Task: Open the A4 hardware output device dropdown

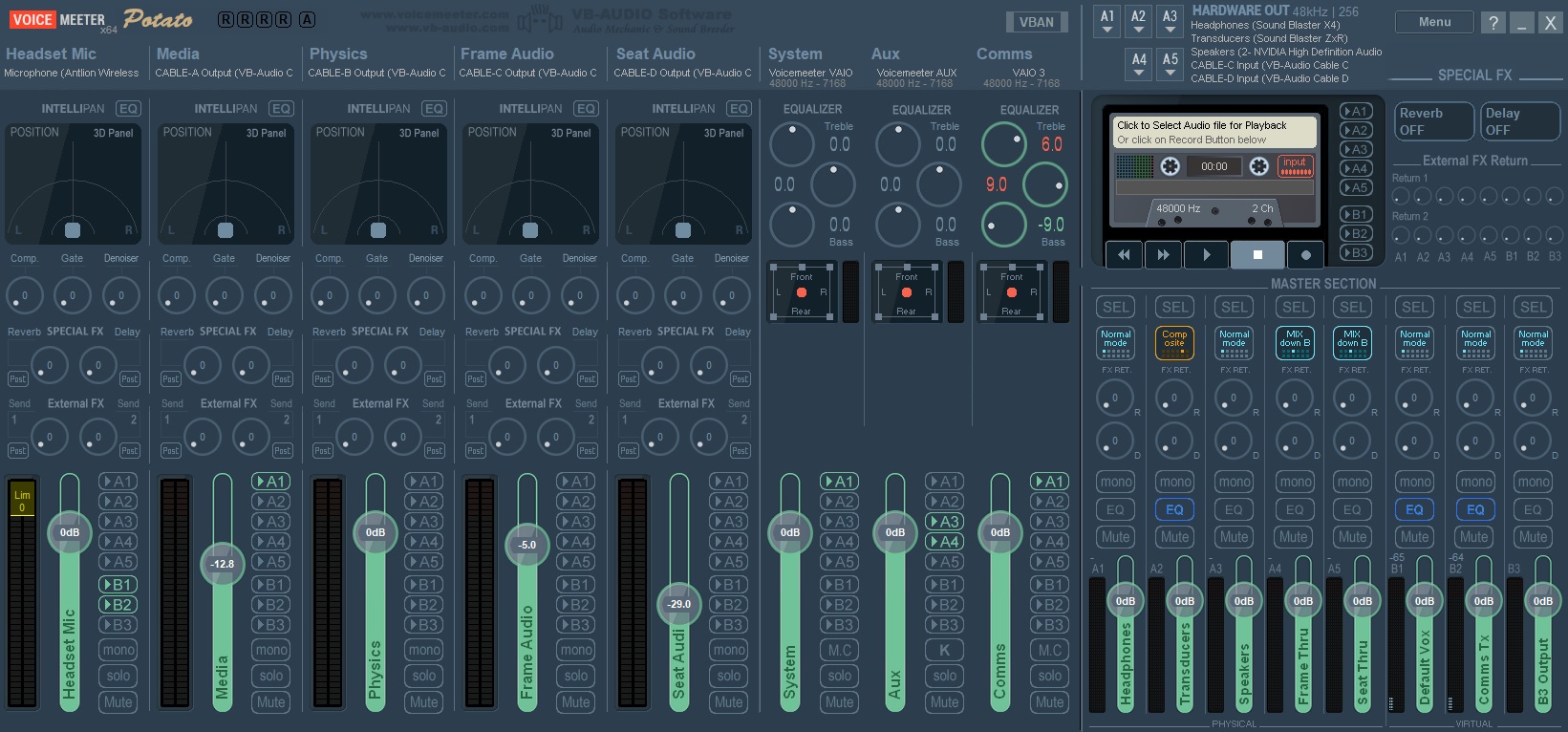Action: tap(1139, 65)
